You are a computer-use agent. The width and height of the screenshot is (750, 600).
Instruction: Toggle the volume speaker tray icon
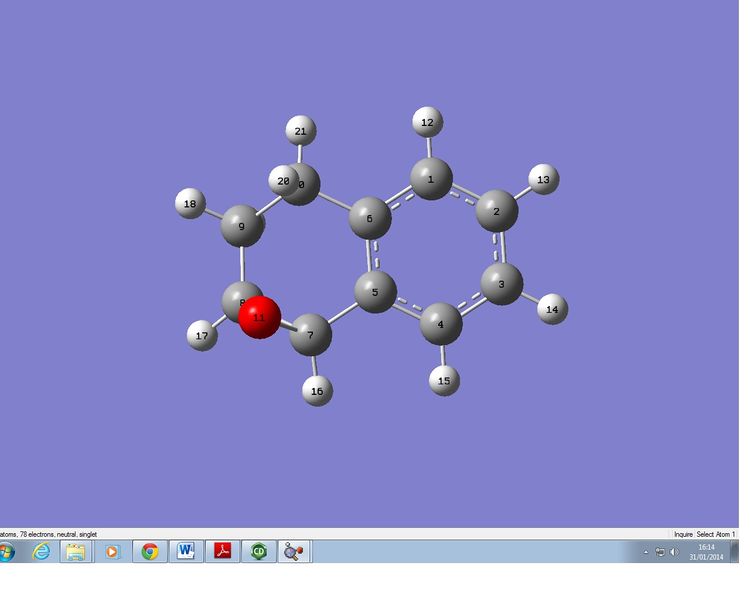tap(674, 552)
